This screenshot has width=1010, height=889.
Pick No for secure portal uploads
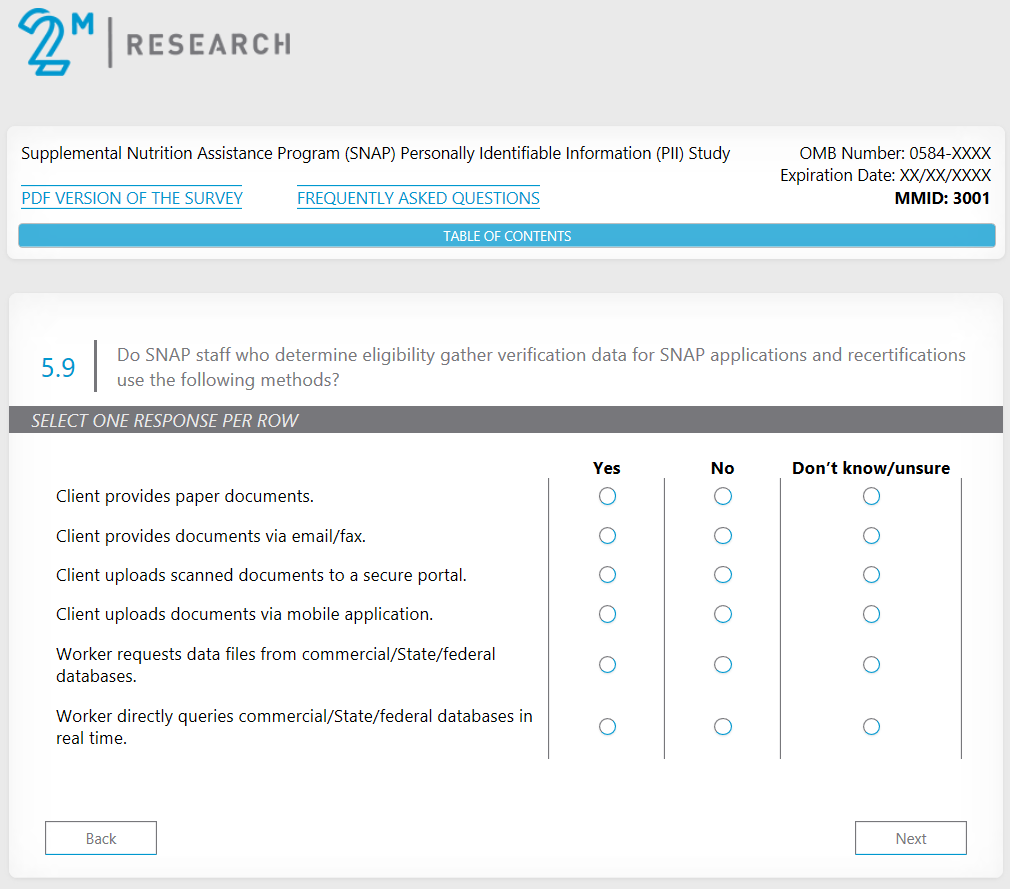point(723,575)
